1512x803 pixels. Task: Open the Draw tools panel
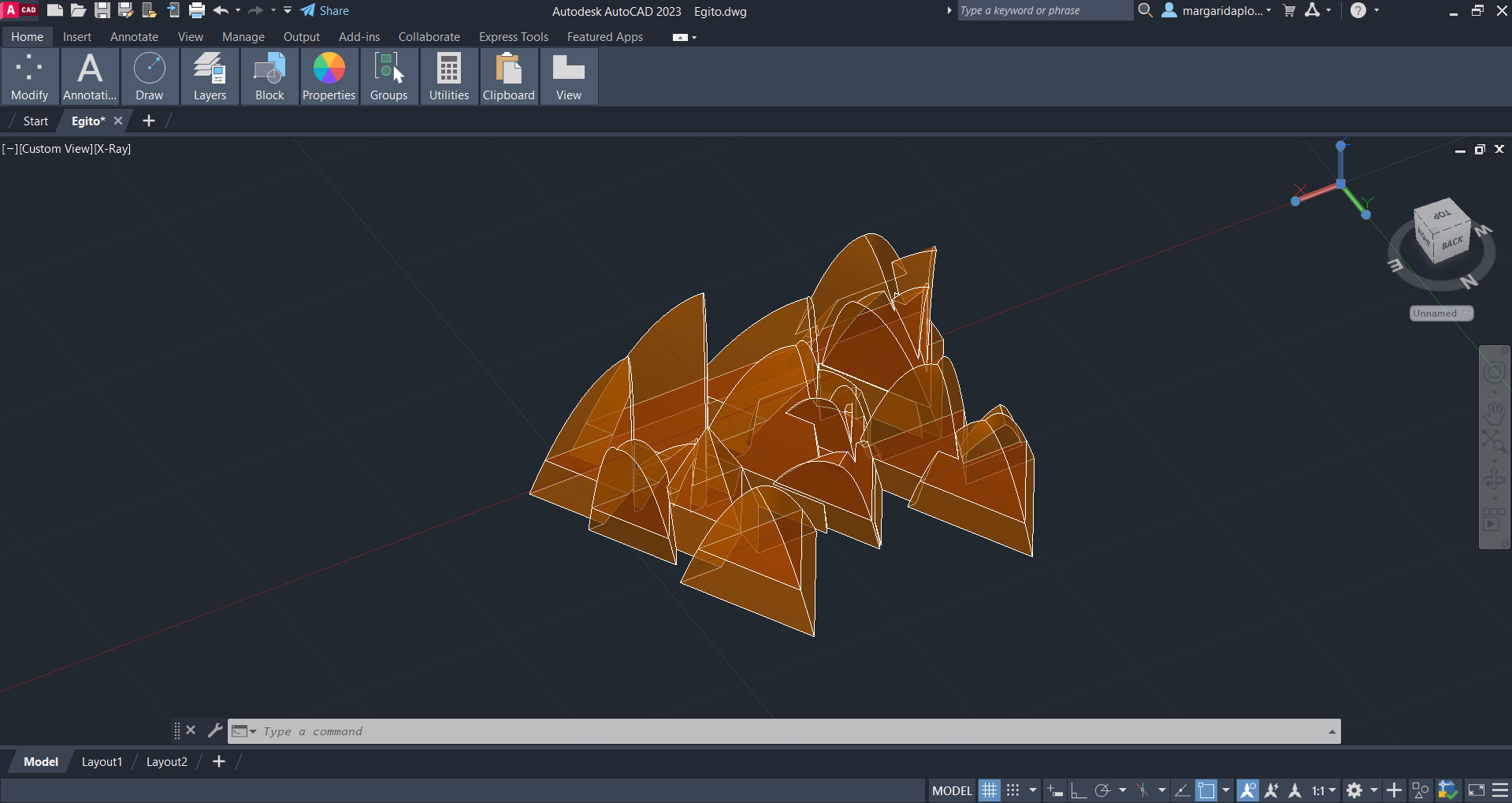(x=149, y=76)
